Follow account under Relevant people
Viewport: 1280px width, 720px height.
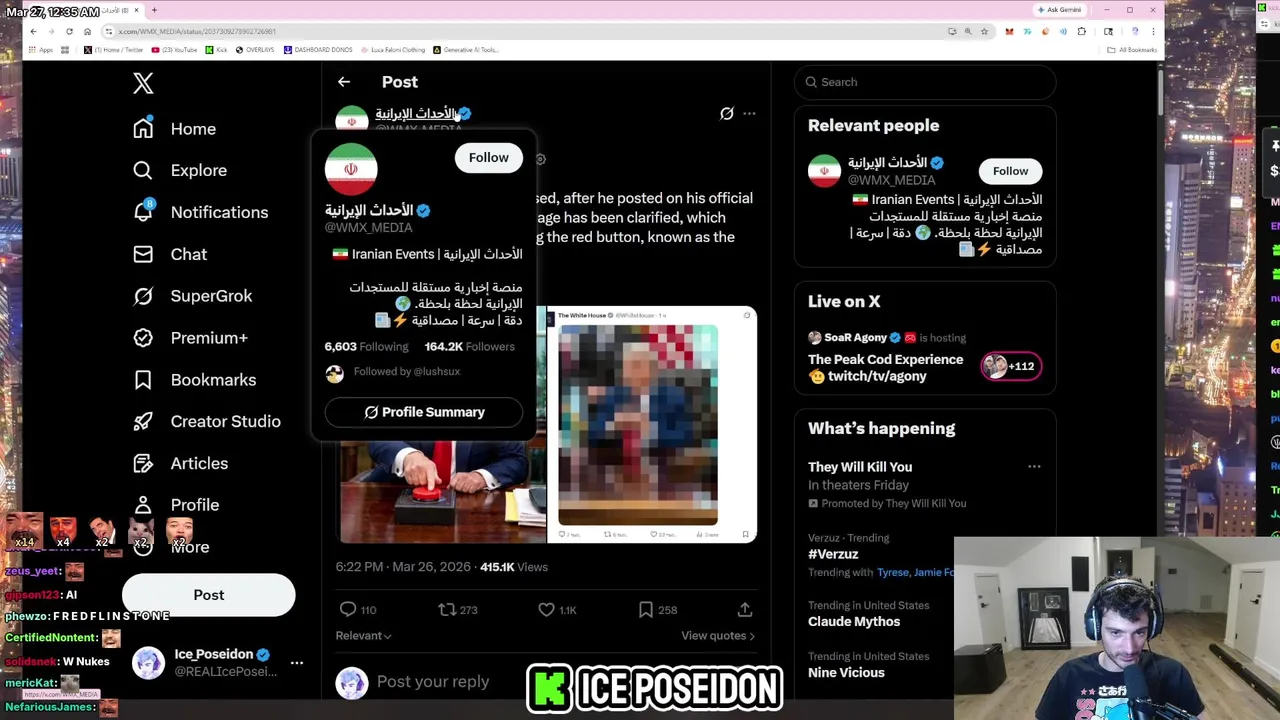[x=1010, y=171]
